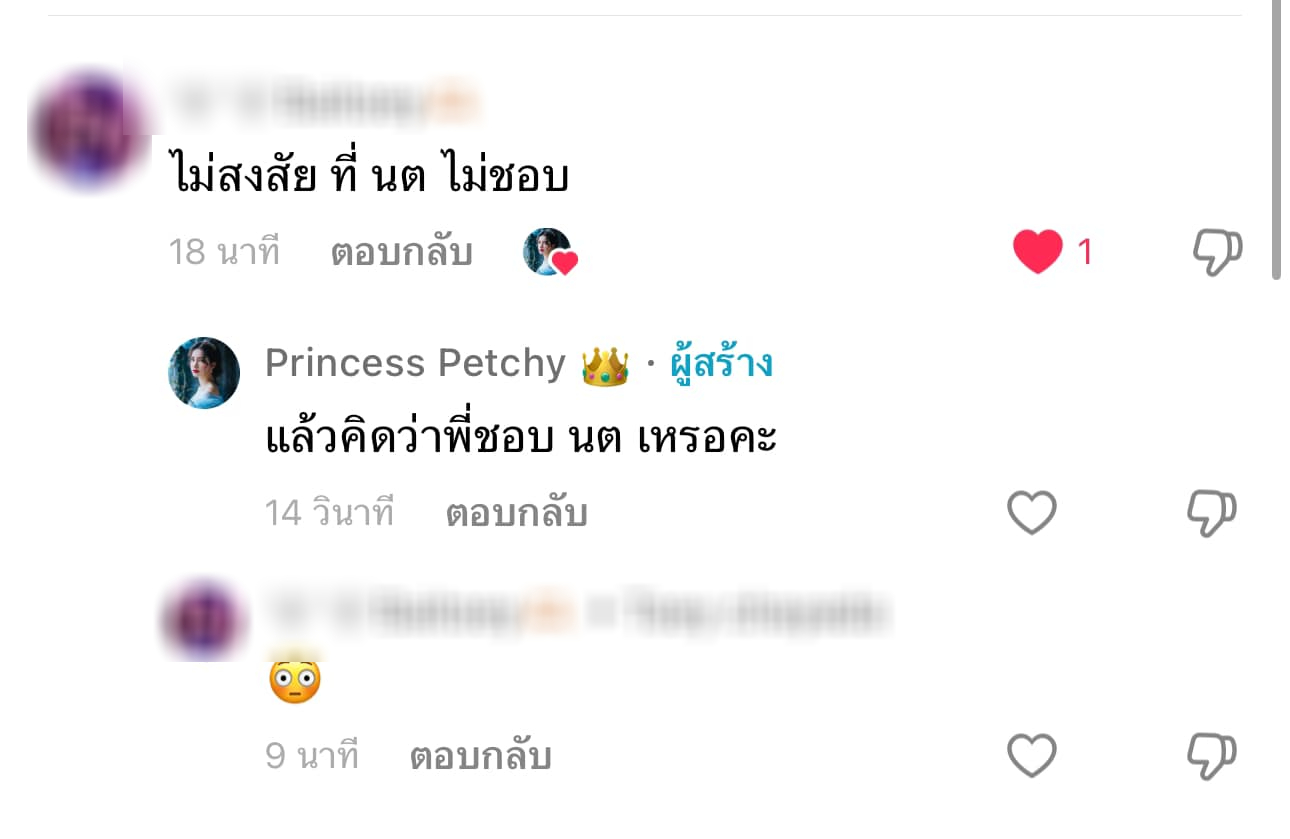Viewport: 1290px width, 839px height.
Task: Tap the liked-by-creator avatar badge
Action: [550, 252]
